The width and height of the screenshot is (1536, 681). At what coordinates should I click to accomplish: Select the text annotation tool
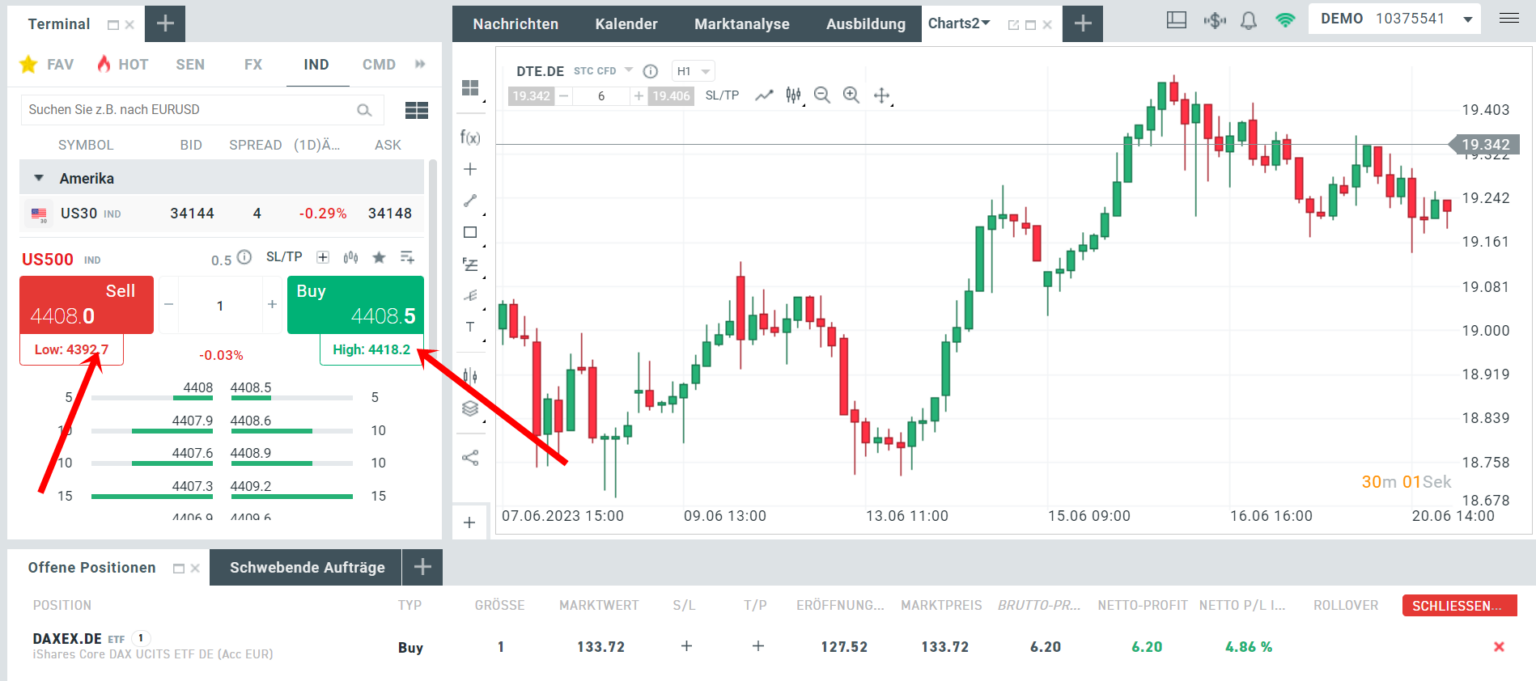point(470,327)
